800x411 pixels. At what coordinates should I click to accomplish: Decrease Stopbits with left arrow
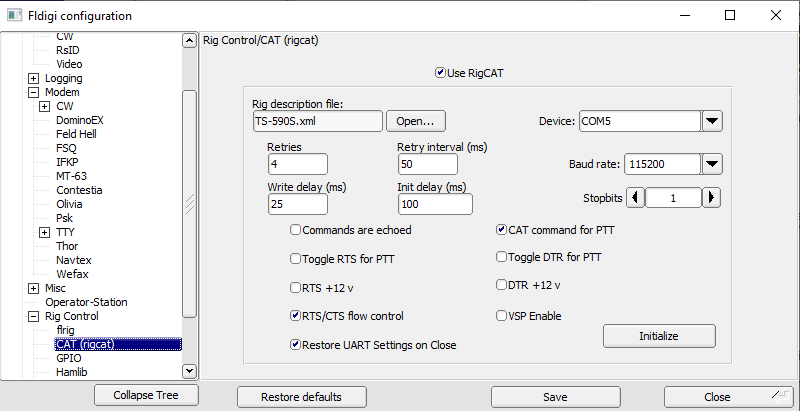pyautogui.click(x=635, y=197)
